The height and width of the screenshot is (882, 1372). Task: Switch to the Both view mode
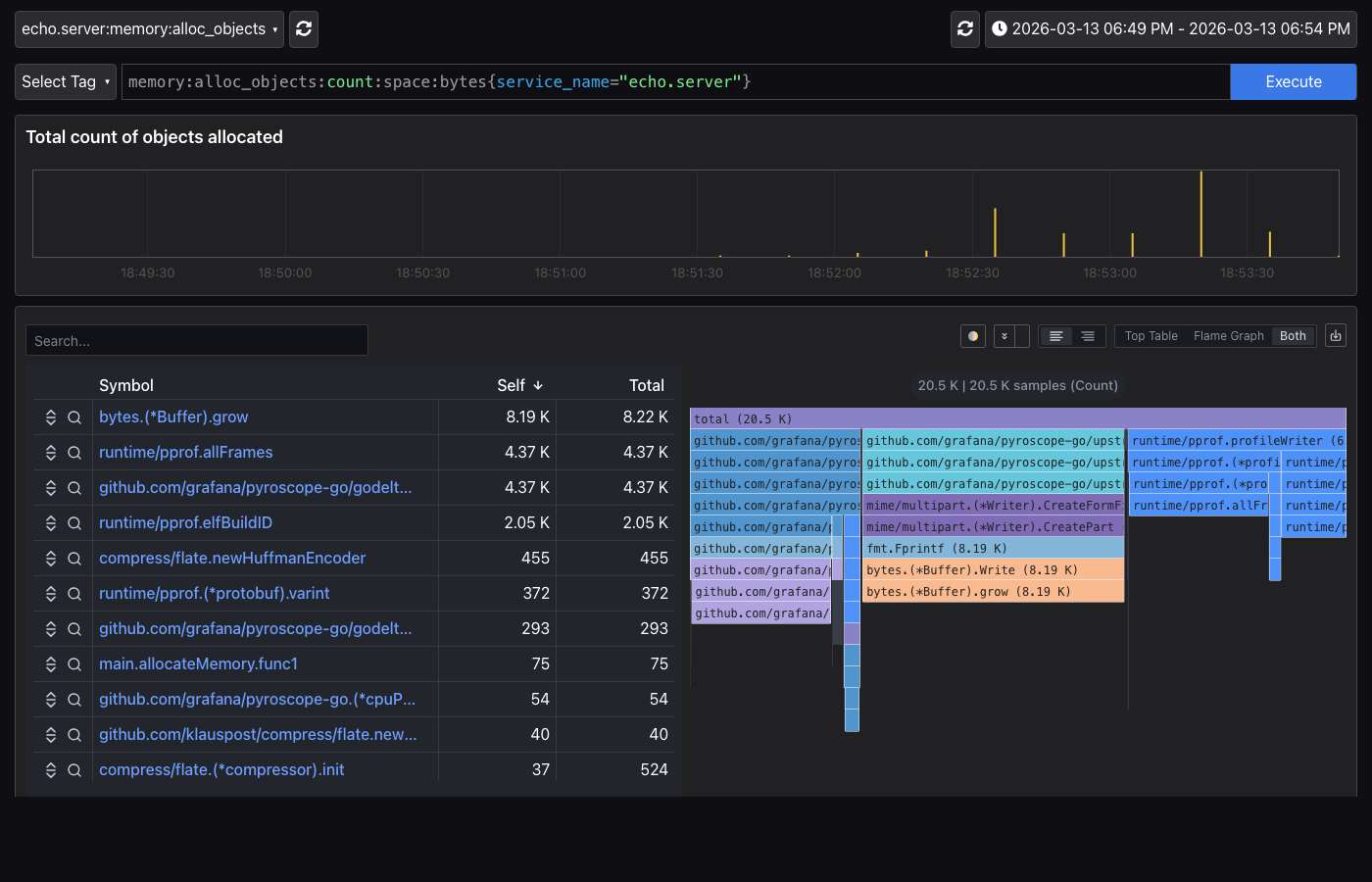1293,336
